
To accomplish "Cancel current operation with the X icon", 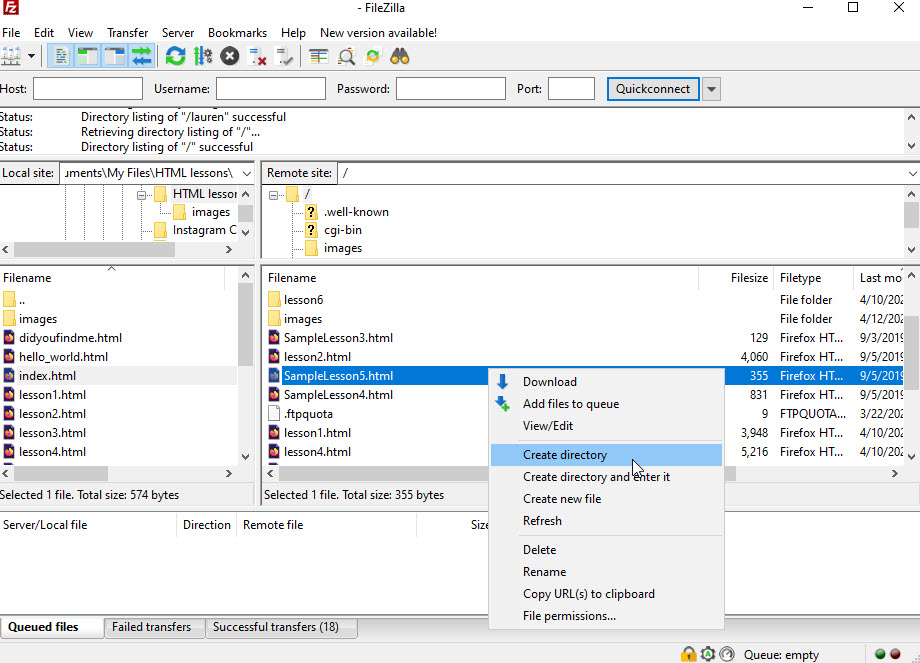I will click(229, 57).
